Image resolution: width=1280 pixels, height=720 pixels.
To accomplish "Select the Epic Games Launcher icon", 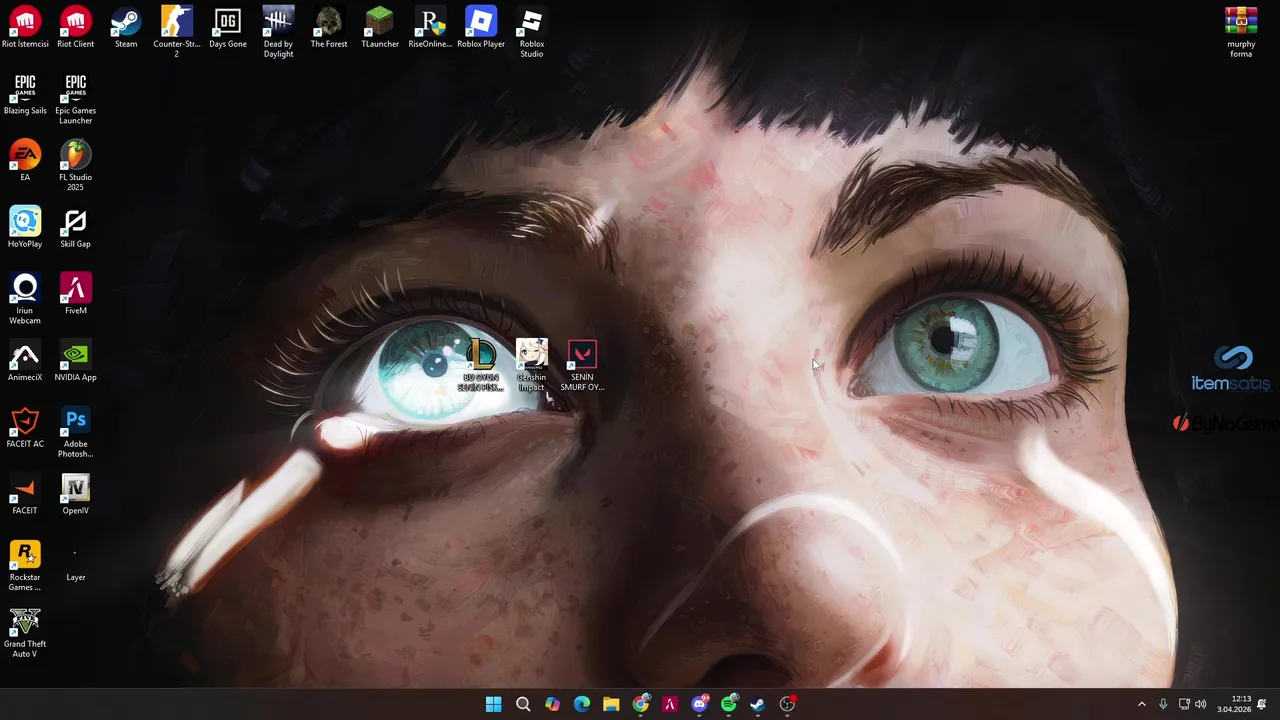I will 75,99.
